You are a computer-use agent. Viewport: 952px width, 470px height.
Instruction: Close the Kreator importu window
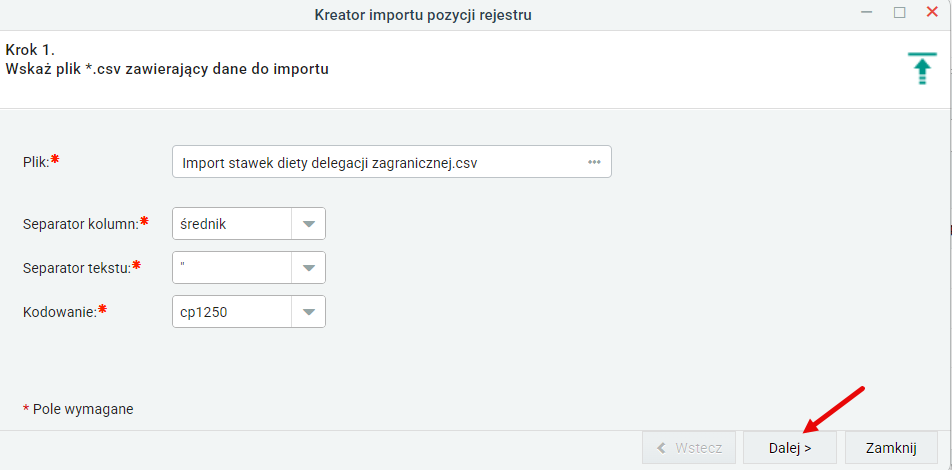click(x=932, y=12)
